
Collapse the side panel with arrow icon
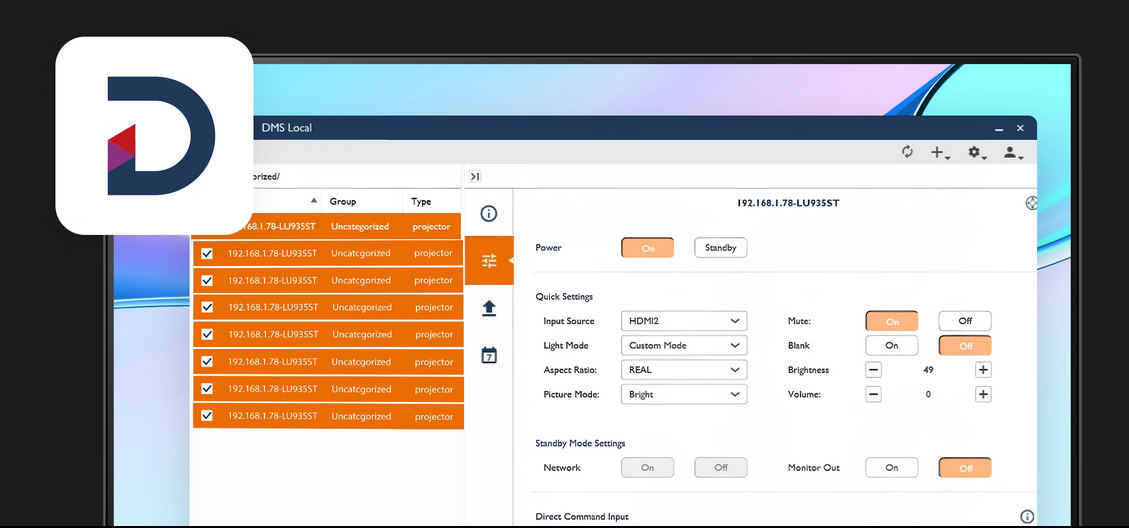coord(475,177)
